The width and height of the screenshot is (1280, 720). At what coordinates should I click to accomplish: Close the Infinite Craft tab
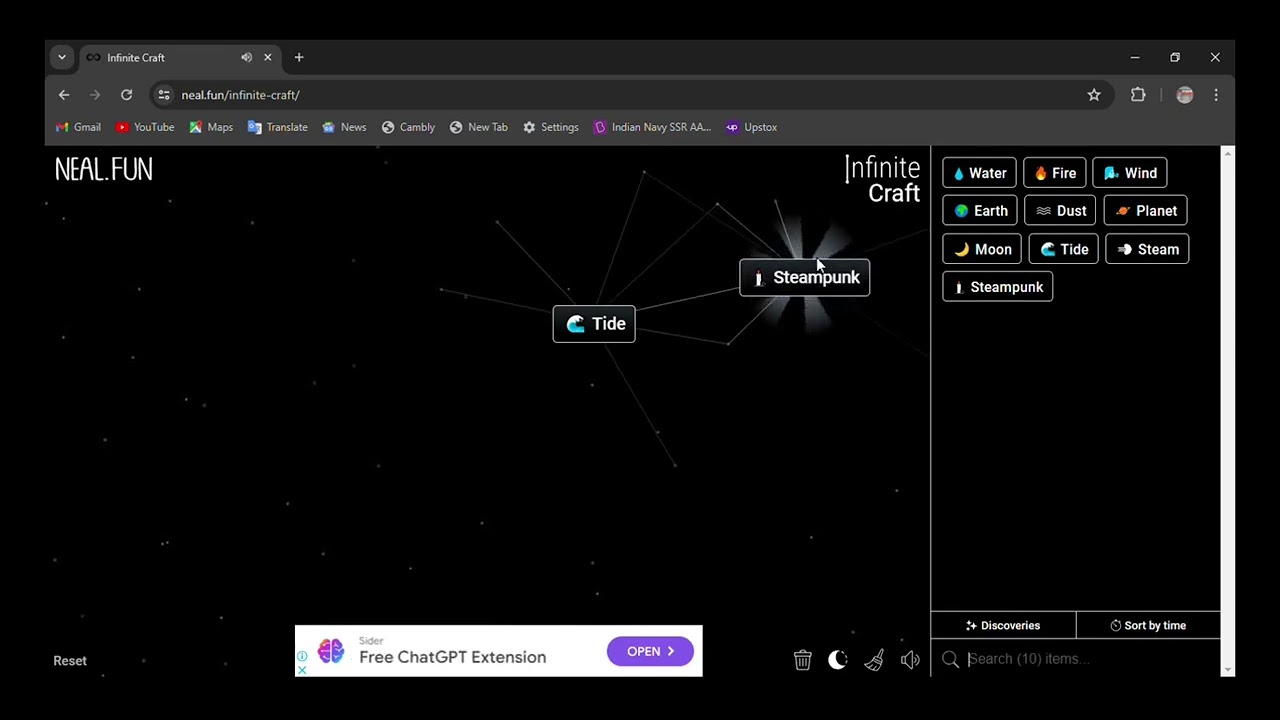click(x=268, y=57)
